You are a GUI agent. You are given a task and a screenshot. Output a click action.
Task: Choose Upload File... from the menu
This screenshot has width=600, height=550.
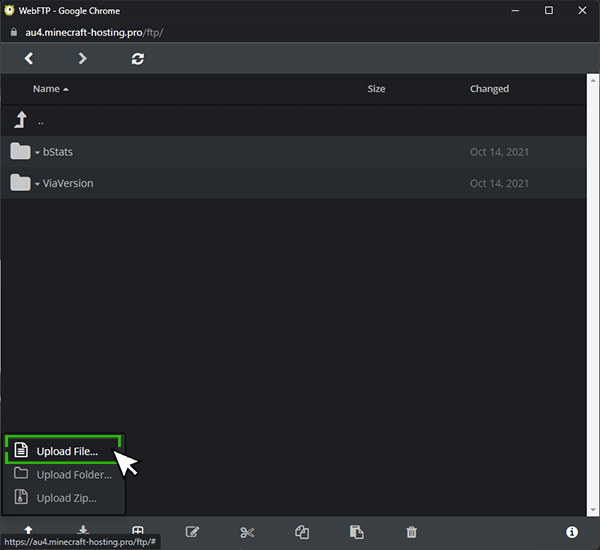[x=63, y=450]
